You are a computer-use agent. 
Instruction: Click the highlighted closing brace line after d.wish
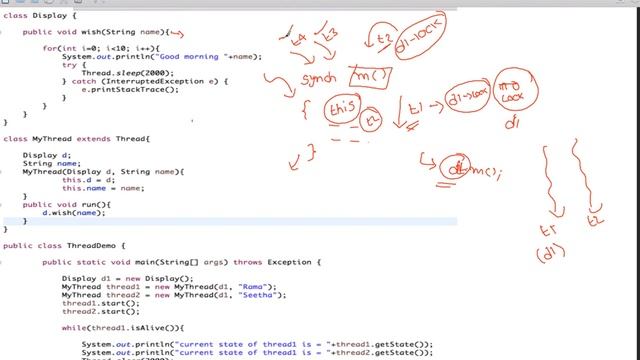tap(230, 221)
